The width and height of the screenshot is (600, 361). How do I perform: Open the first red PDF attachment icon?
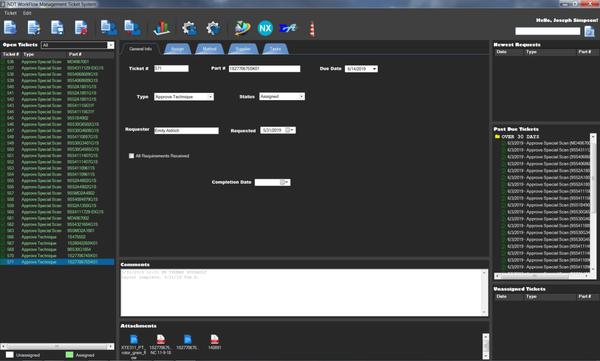[161, 339]
